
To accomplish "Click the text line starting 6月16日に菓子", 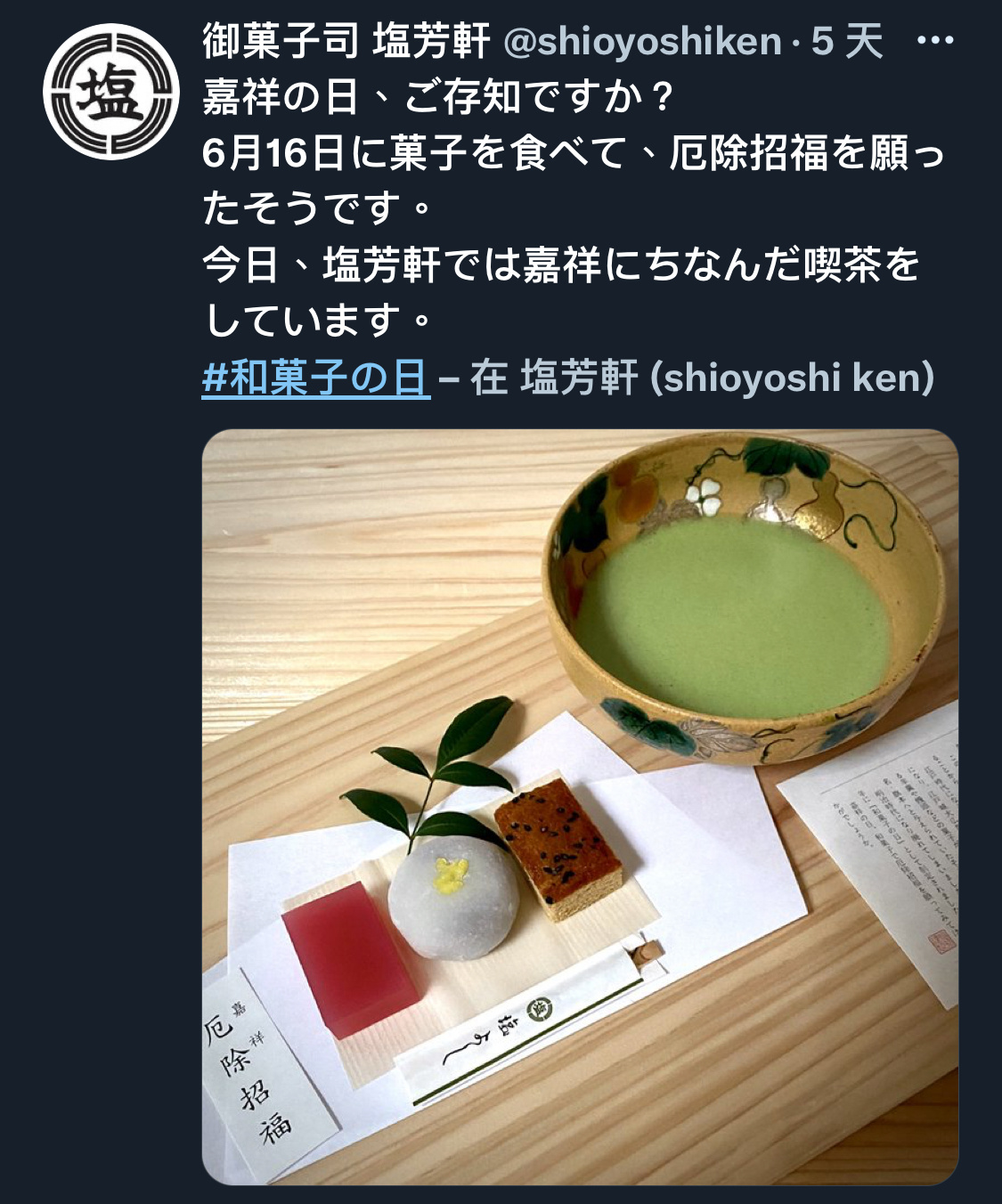I will click(574, 153).
